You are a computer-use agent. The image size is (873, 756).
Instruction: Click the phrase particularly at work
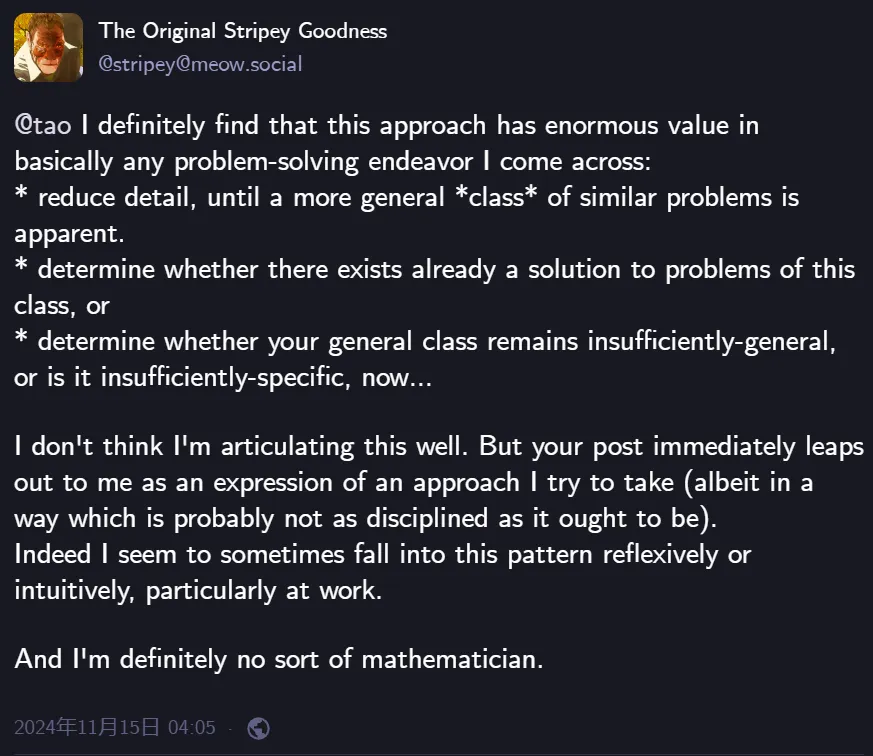pos(264,591)
